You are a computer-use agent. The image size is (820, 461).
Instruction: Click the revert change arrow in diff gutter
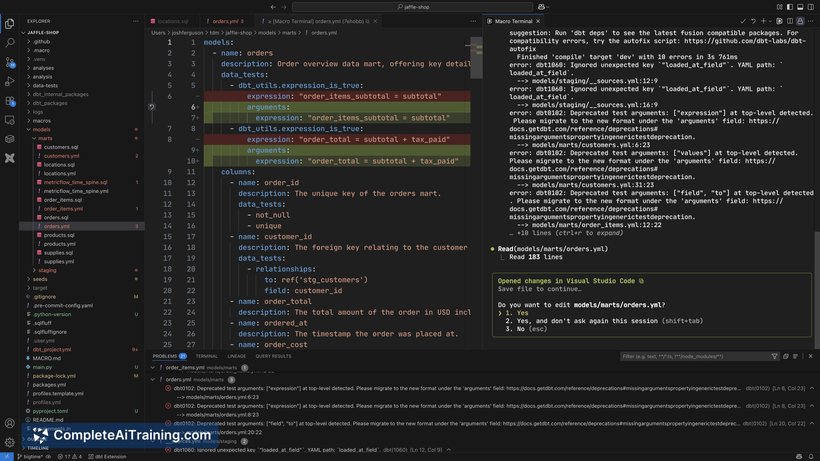click(152, 107)
